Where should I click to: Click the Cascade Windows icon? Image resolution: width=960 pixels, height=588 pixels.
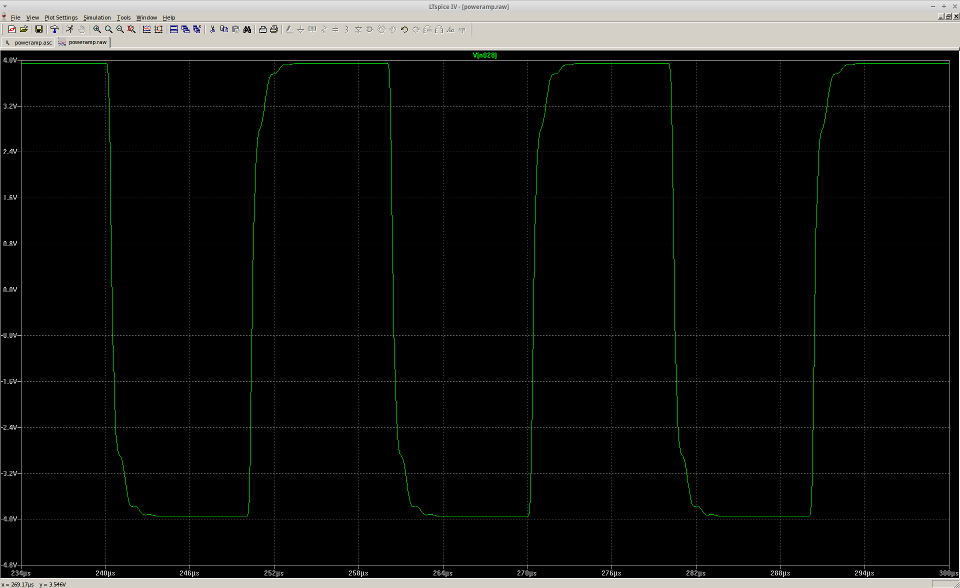[186, 29]
